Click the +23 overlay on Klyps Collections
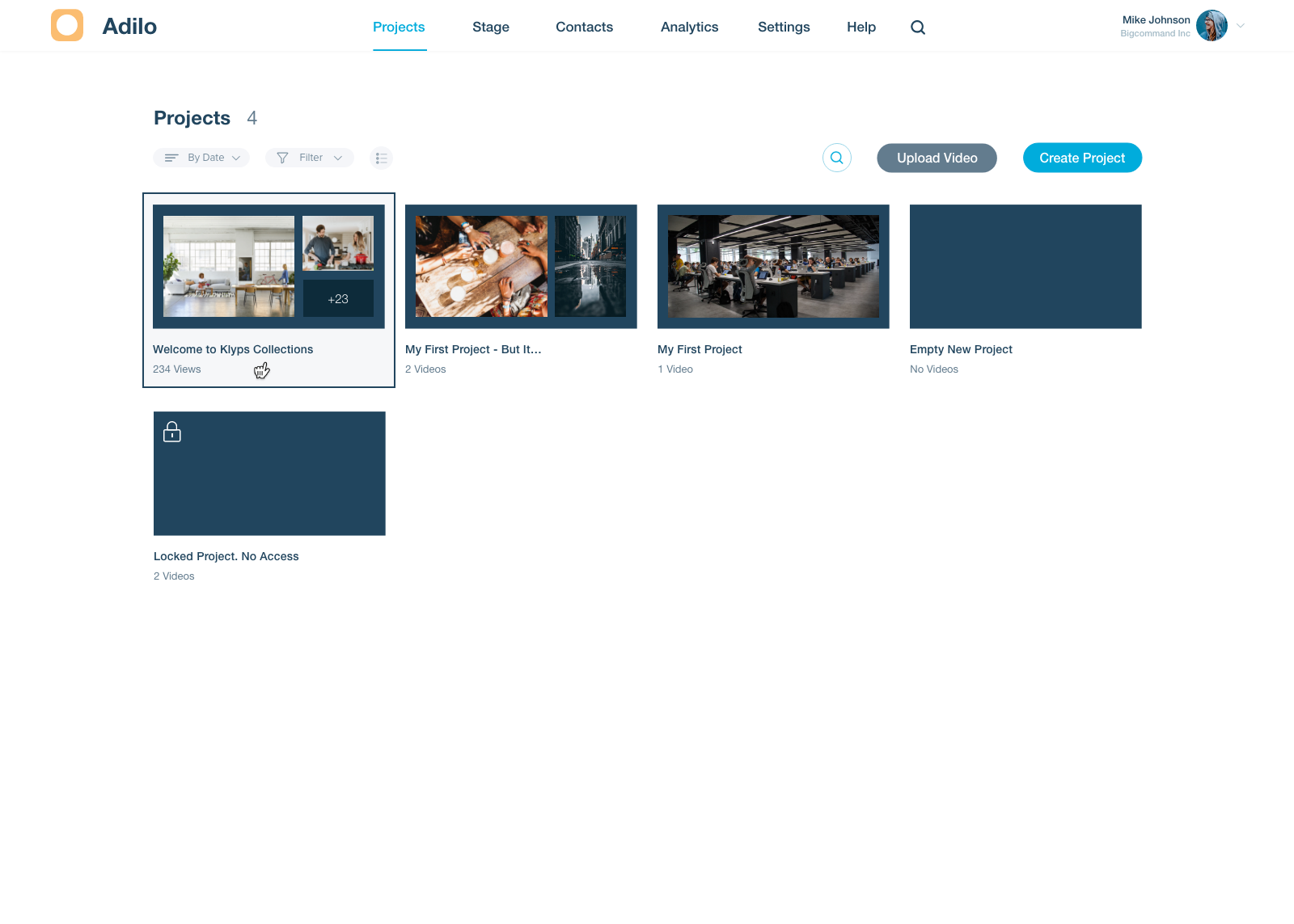 pos(337,297)
